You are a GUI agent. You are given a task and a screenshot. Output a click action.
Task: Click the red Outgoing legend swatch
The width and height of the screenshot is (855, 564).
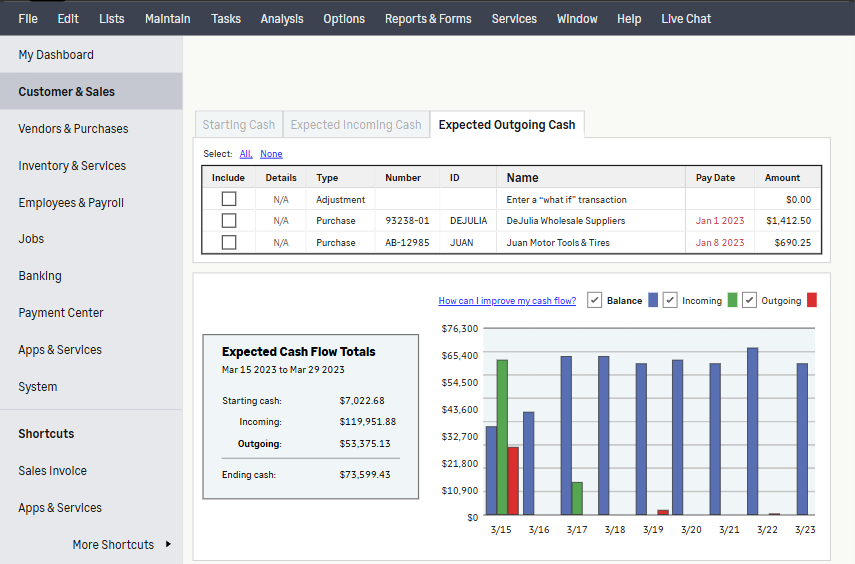coord(812,300)
